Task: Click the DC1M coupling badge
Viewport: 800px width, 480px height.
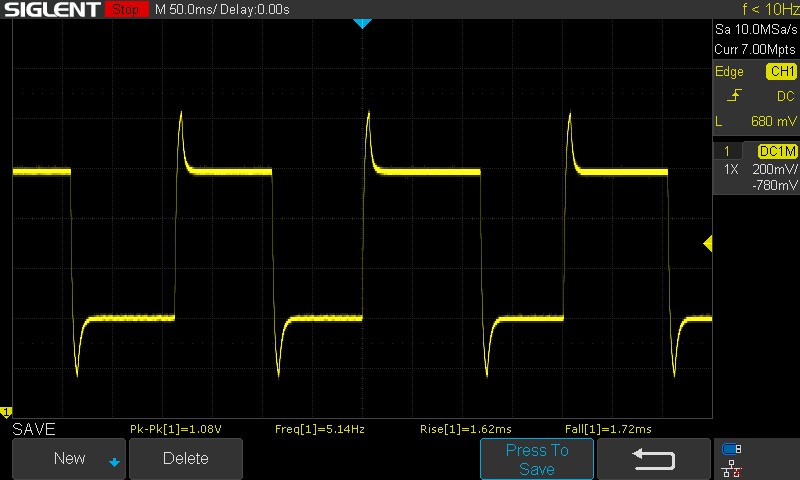Action: pos(777,151)
